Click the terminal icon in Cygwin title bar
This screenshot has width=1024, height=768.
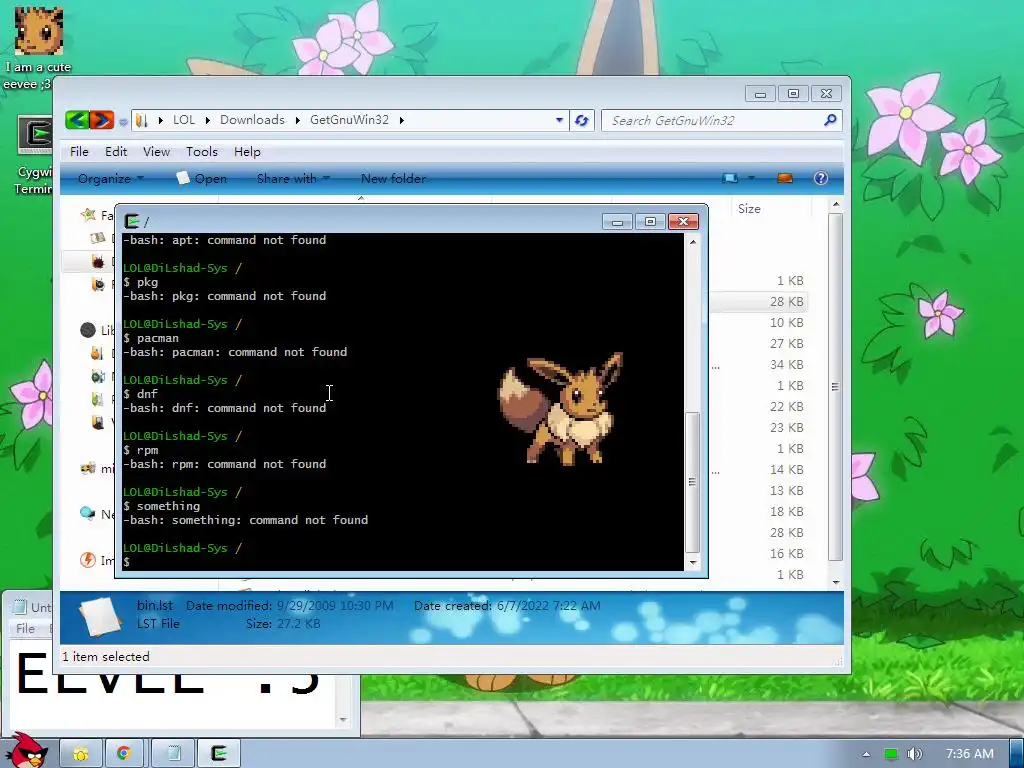pyautogui.click(x=132, y=221)
